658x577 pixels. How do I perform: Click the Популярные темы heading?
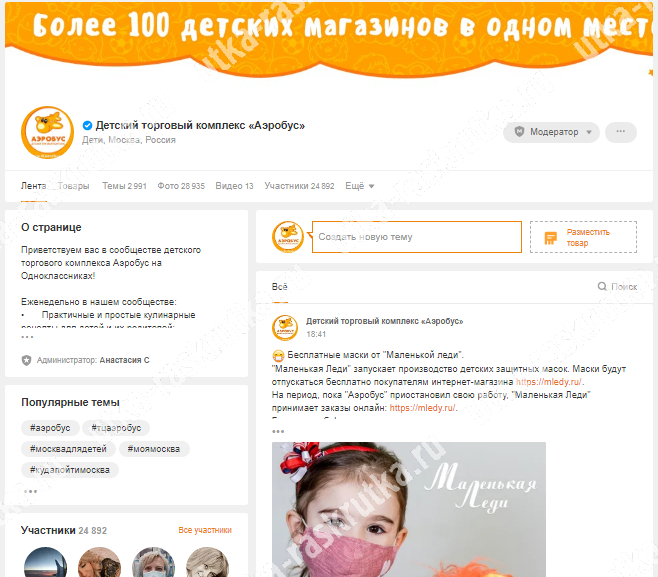[70, 402]
